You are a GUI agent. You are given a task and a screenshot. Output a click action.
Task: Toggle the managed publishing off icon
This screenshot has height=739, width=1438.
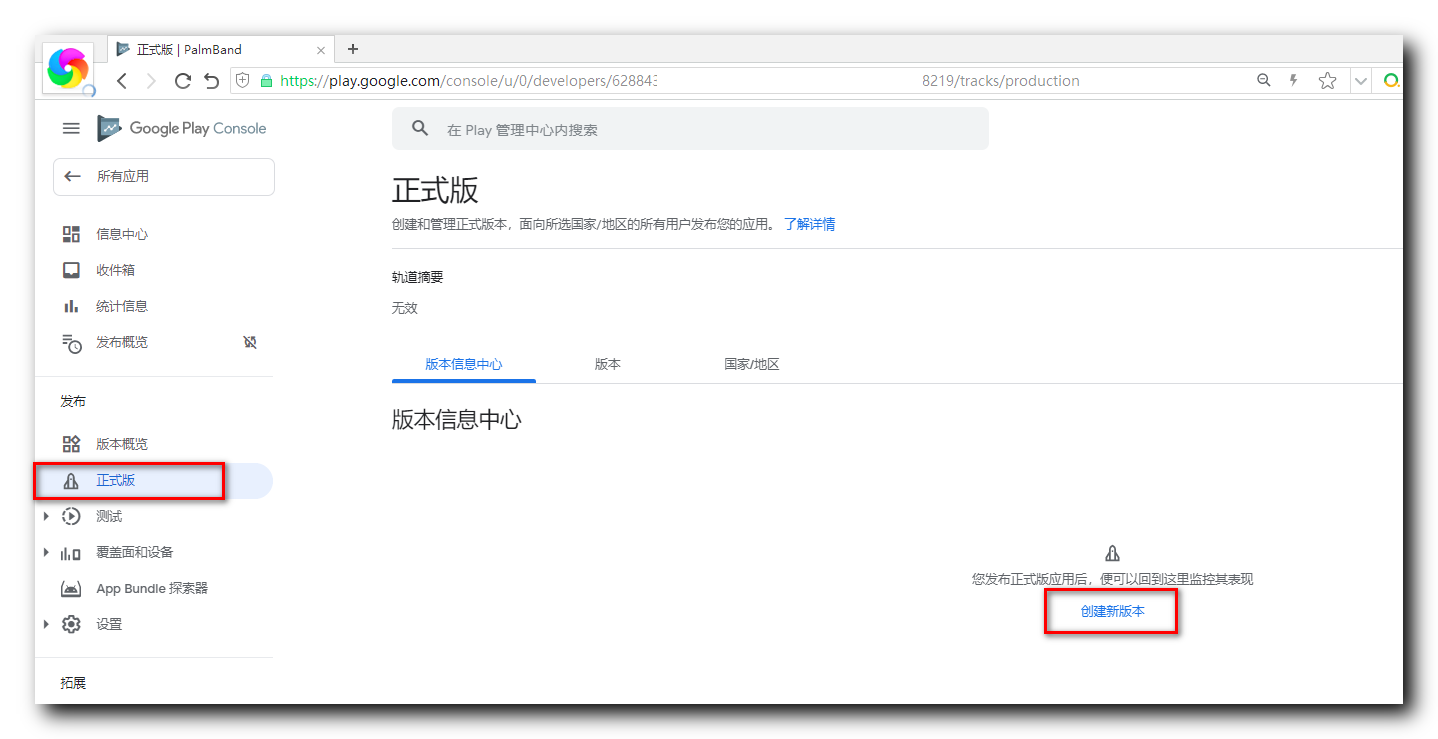[x=250, y=342]
